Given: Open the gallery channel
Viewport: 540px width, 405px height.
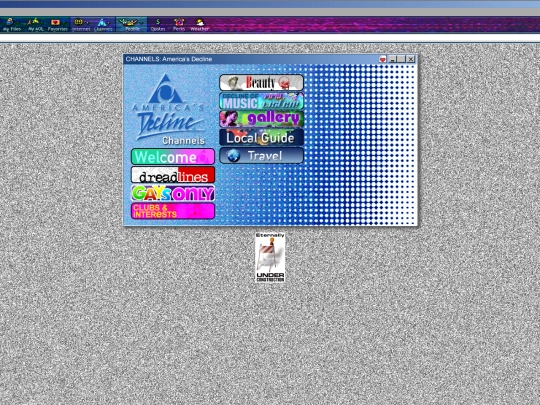Looking at the screenshot, I should [261, 119].
